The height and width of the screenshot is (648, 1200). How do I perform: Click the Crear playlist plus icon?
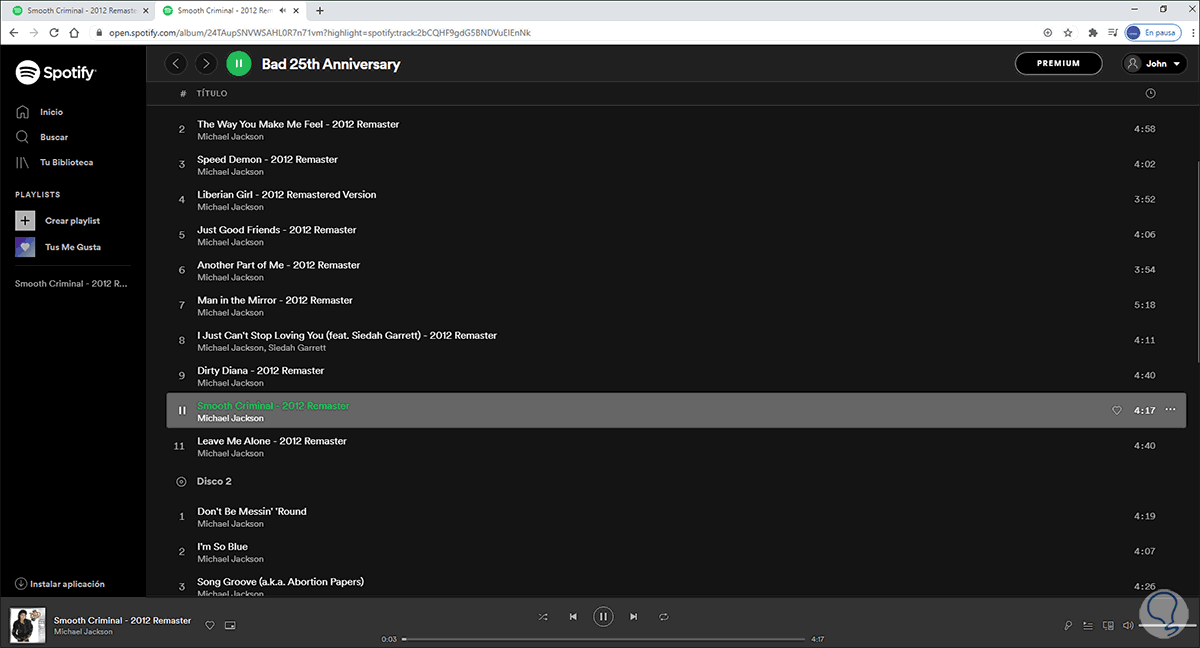[25, 220]
